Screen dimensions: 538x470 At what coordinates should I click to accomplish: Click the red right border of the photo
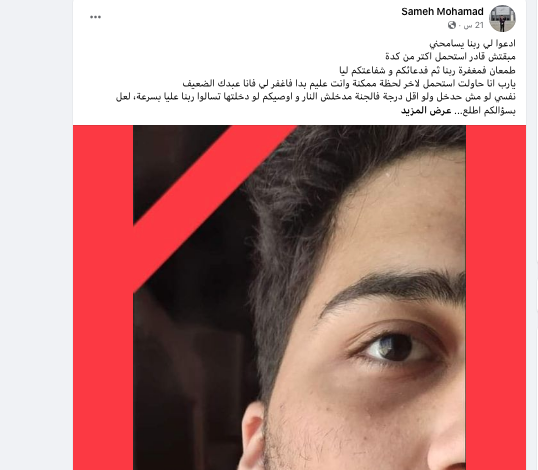click(496, 297)
